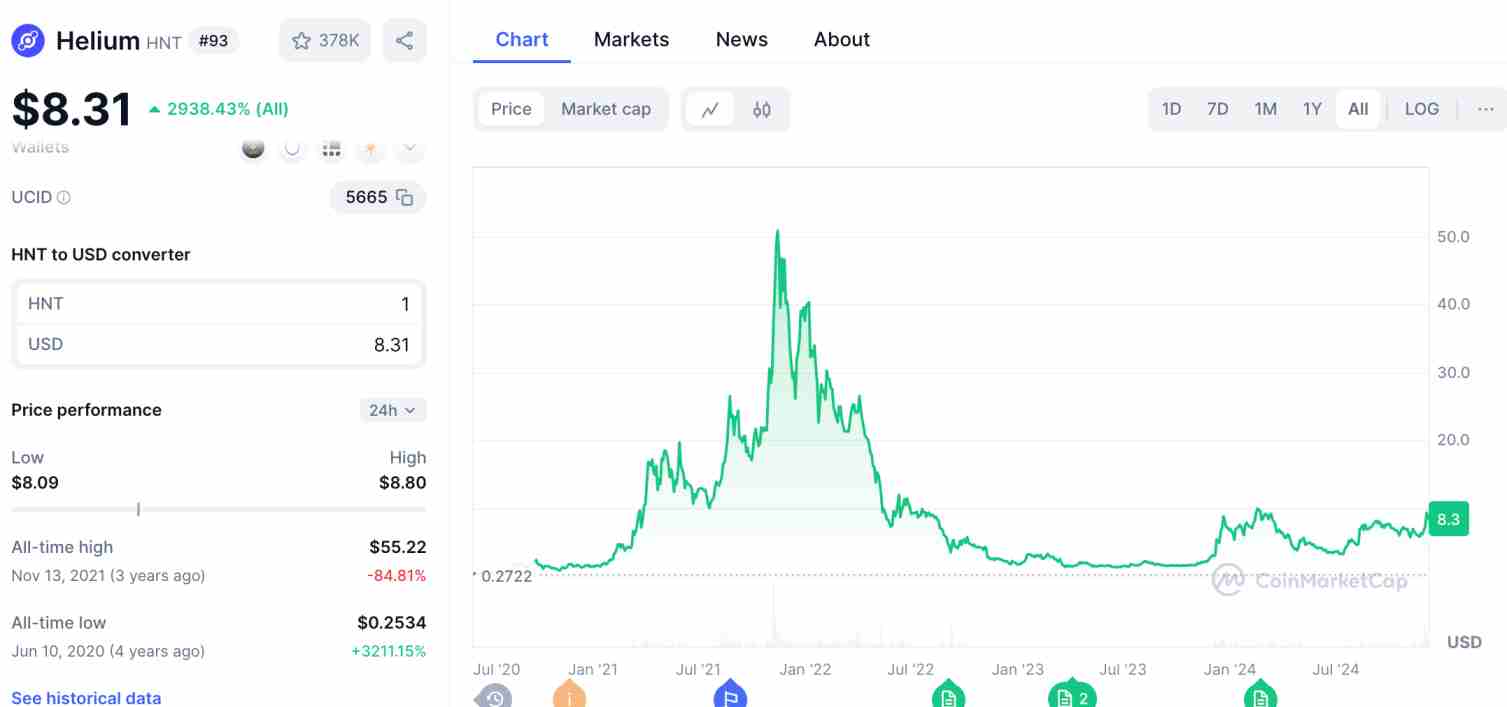Click the 24h high value $8.80
The image size is (1507, 707).
click(x=402, y=483)
